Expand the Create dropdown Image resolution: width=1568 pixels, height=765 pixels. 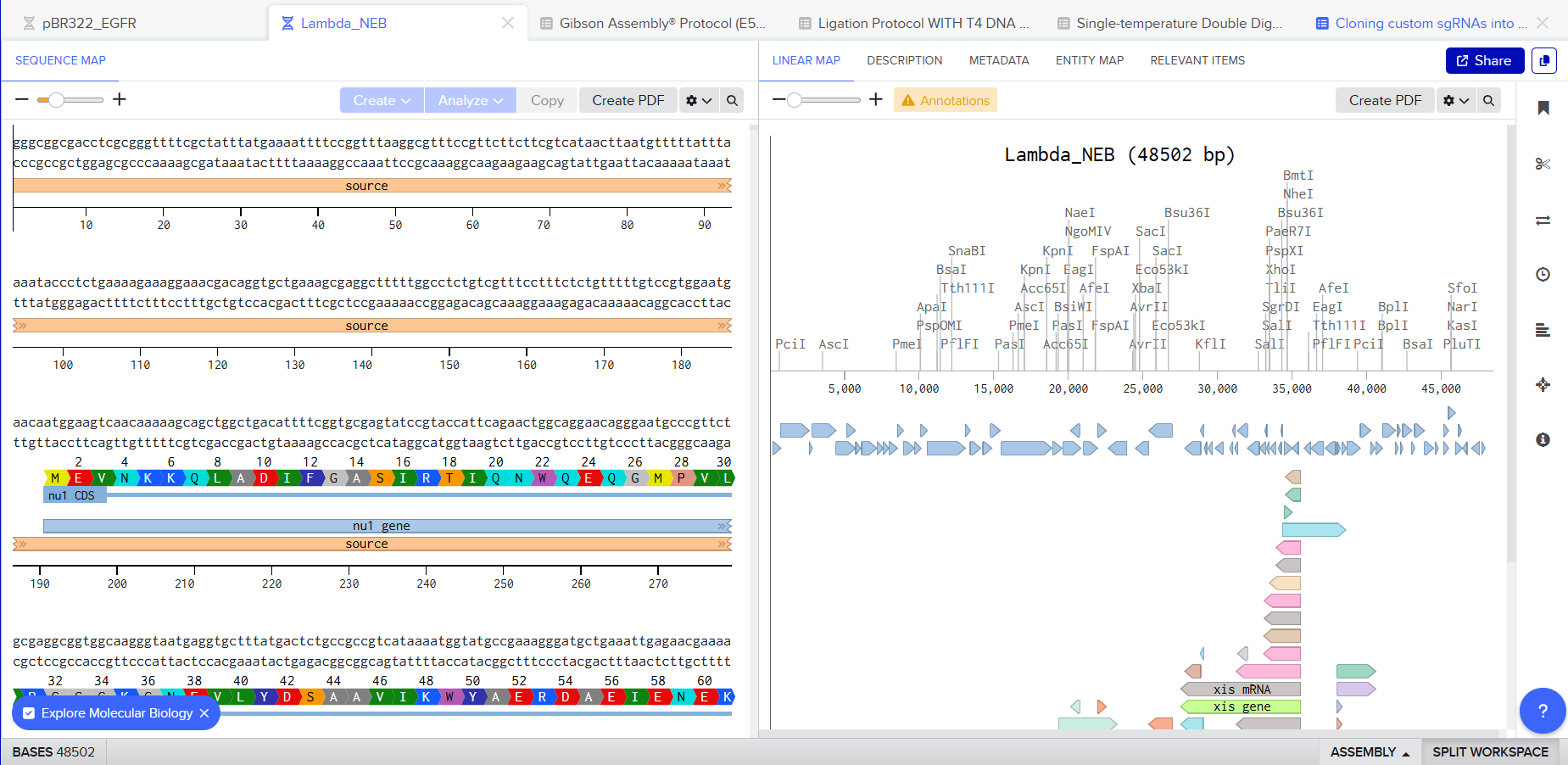[x=382, y=100]
